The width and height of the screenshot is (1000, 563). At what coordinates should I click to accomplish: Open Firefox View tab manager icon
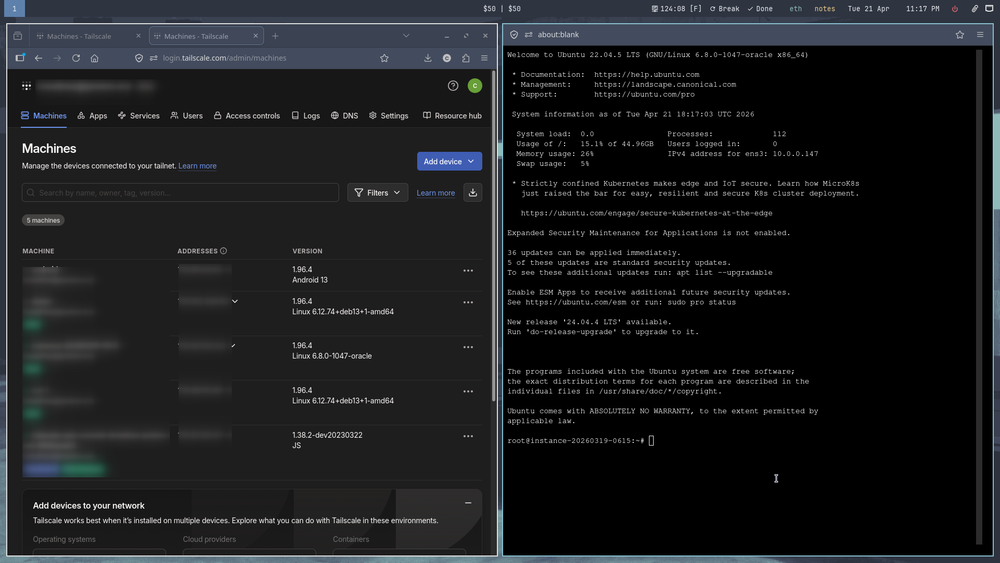coord(18,36)
